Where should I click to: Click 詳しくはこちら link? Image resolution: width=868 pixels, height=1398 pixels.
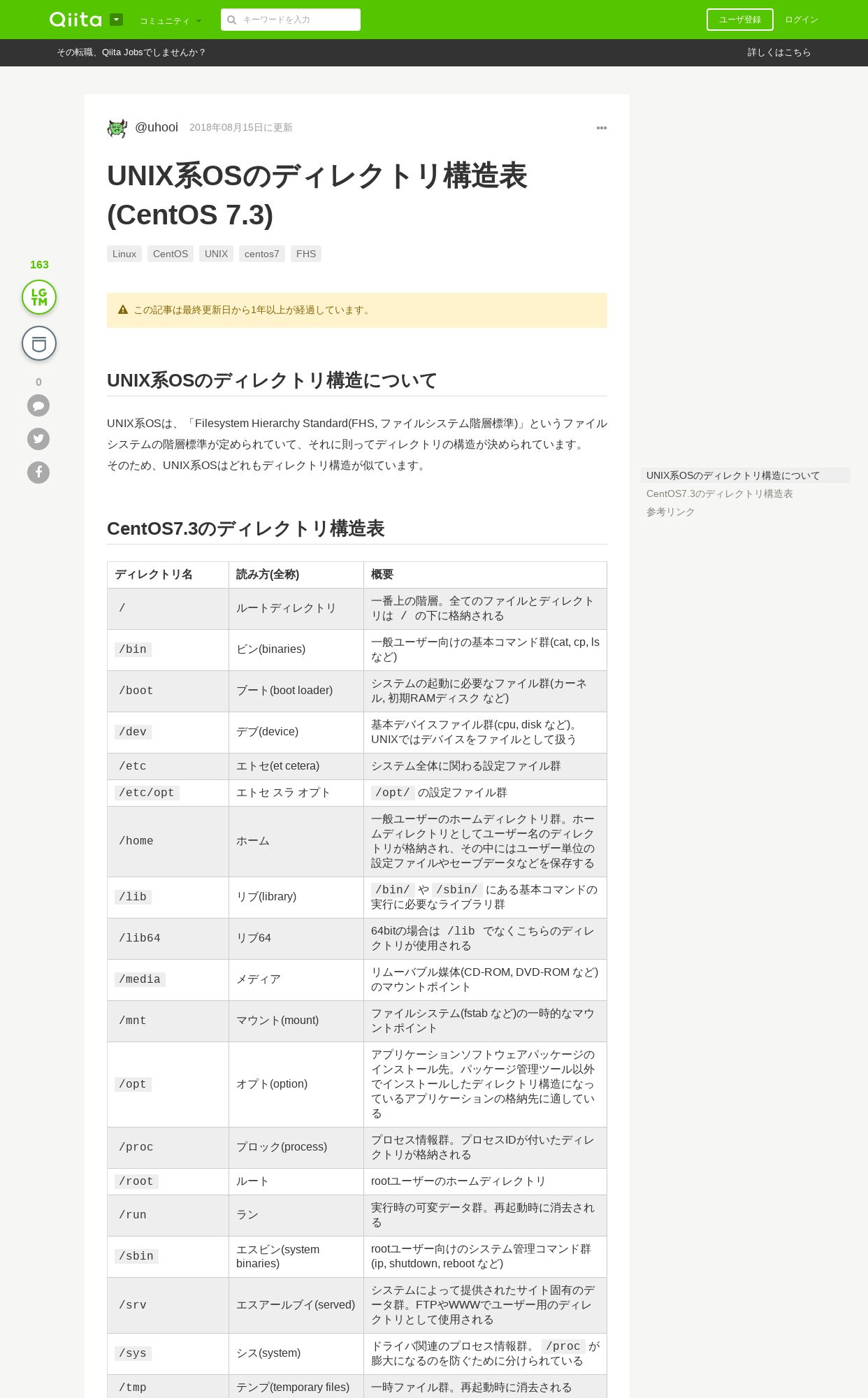click(x=779, y=52)
